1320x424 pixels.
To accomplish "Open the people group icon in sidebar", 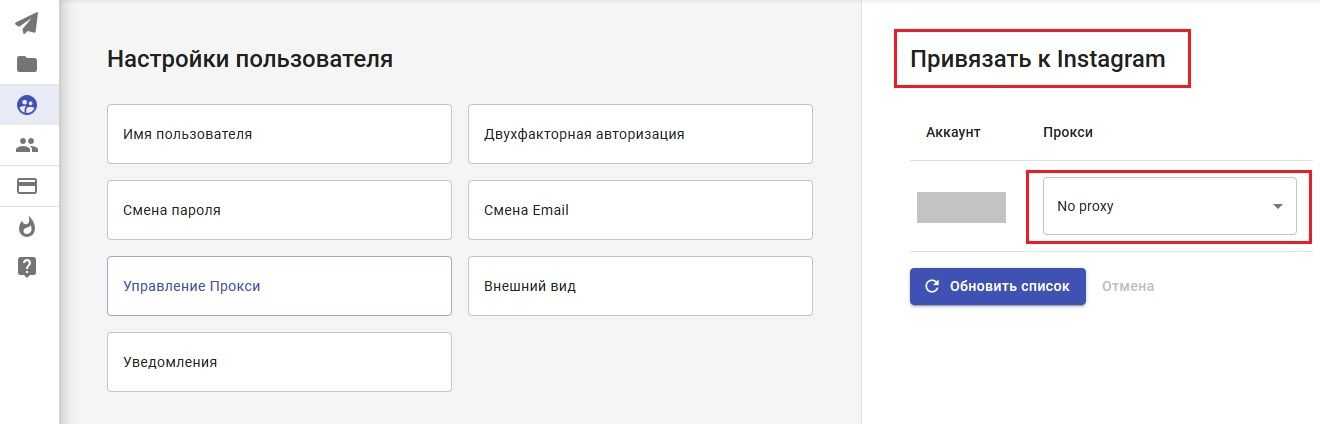I will [x=27, y=146].
